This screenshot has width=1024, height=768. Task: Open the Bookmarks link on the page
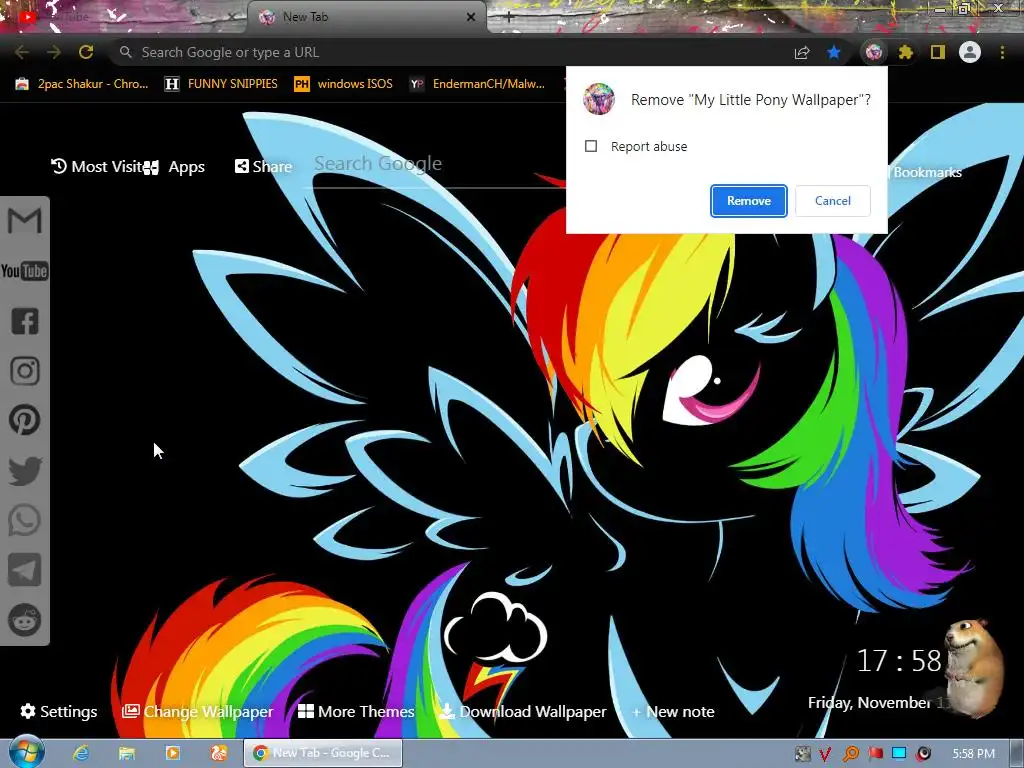pyautogui.click(x=927, y=172)
